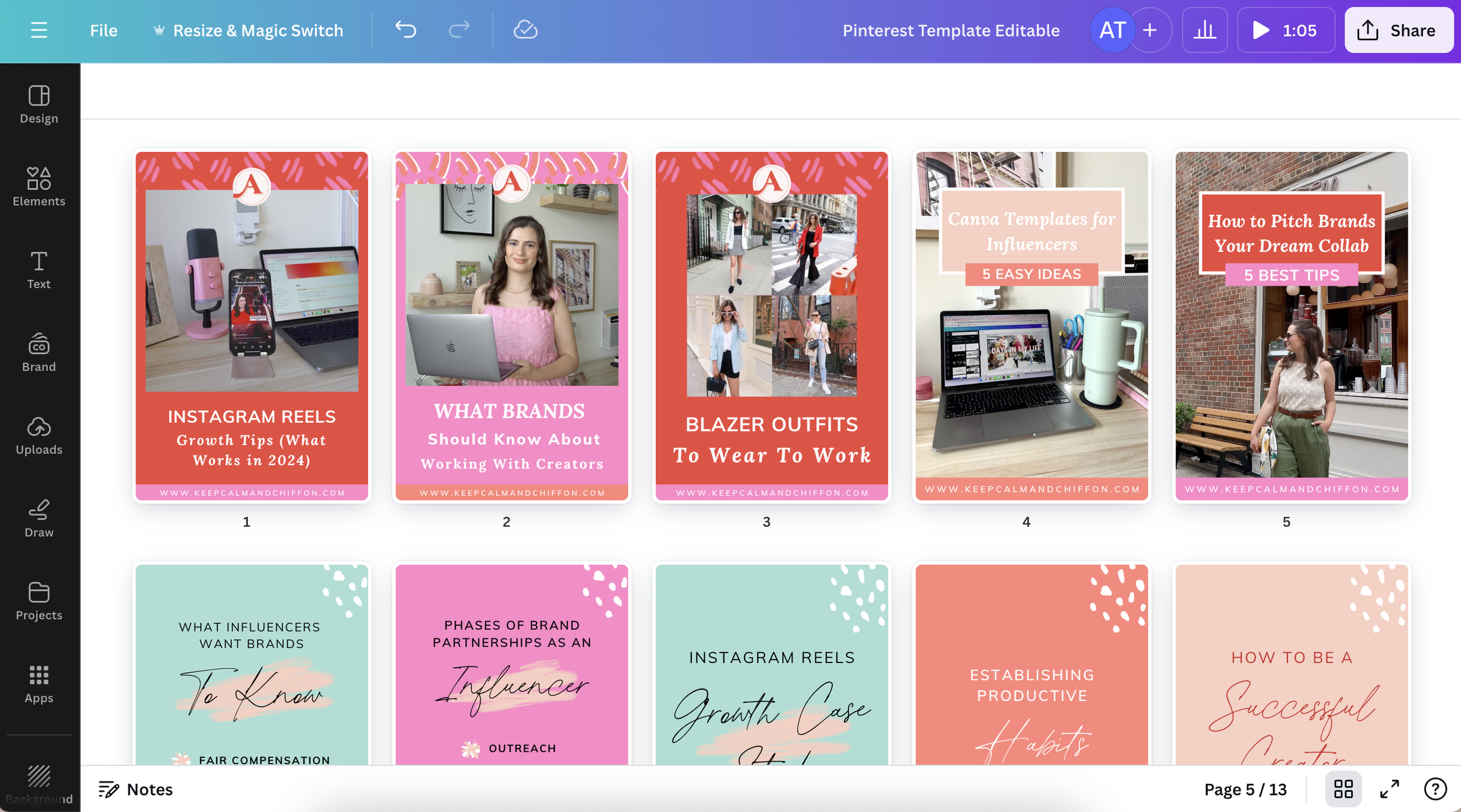Open the Notes panel
This screenshot has height=812, width=1461.
[136, 789]
